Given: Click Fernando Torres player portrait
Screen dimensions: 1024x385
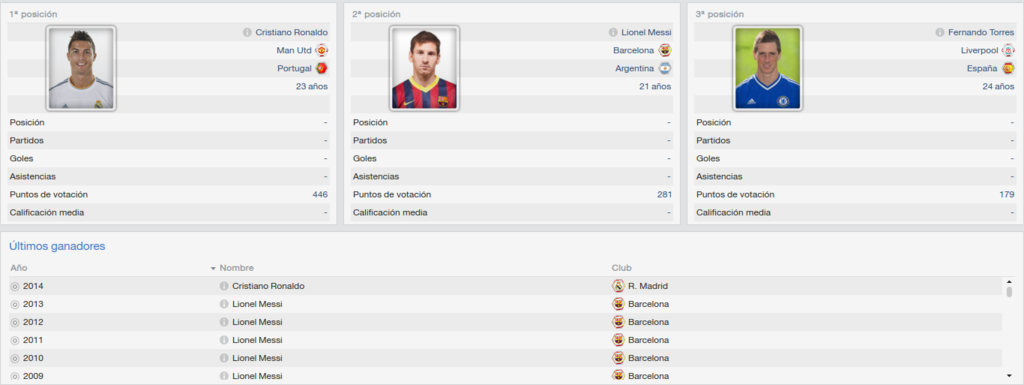Looking at the screenshot, I should 768,68.
